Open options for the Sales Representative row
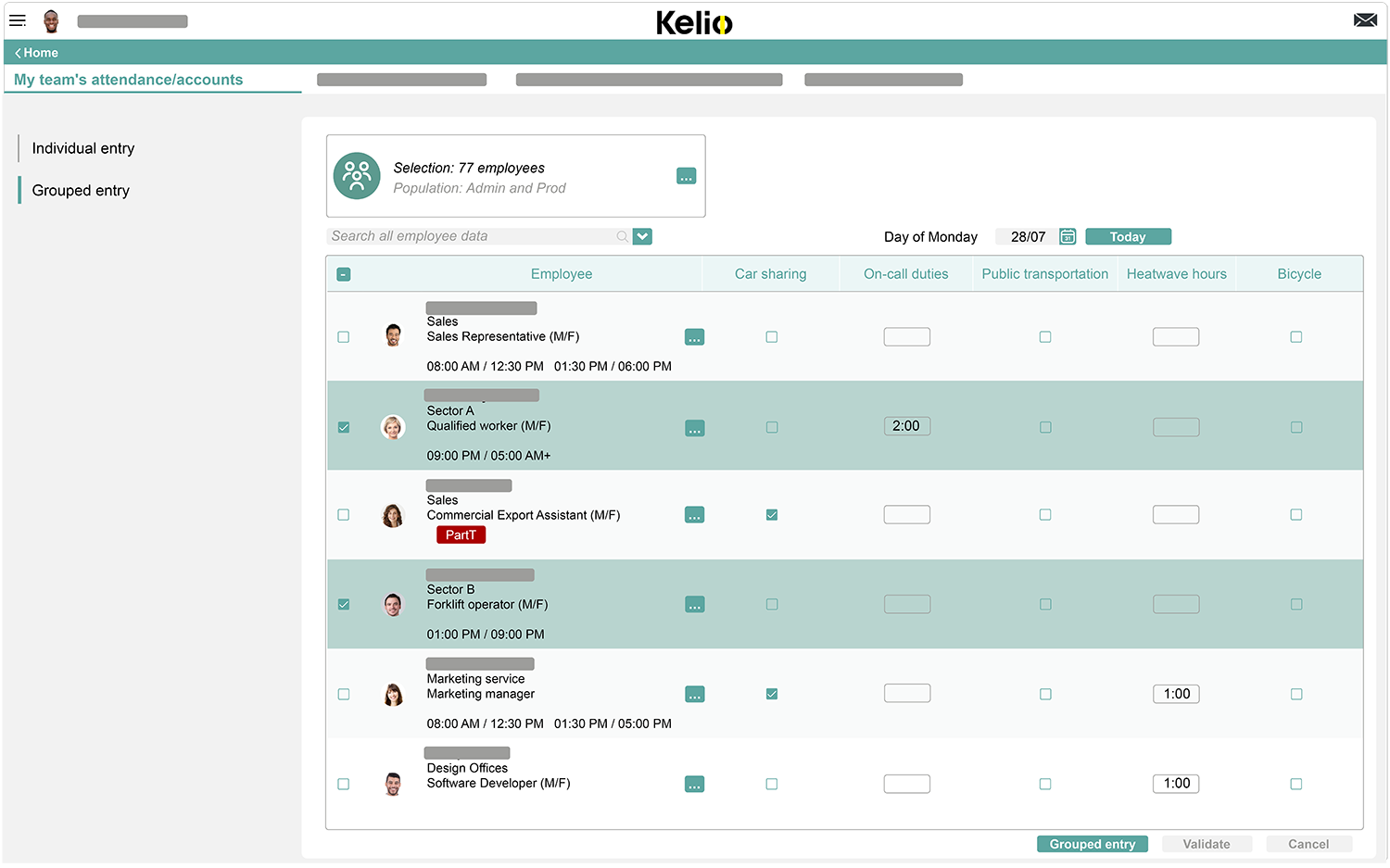This screenshot has height=868, width=1390. [x=694, y=336]
